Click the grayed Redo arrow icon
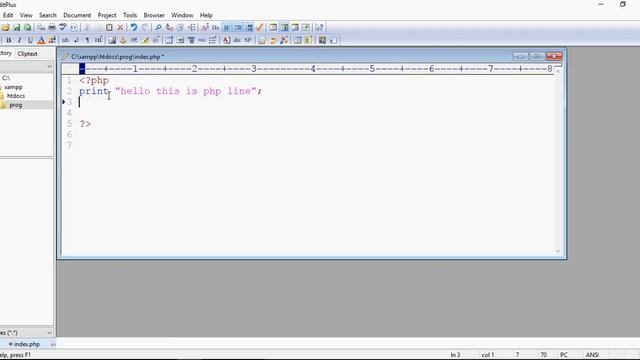Image resolution: width=640 pixels, height=360 pixels. [145, 27]
